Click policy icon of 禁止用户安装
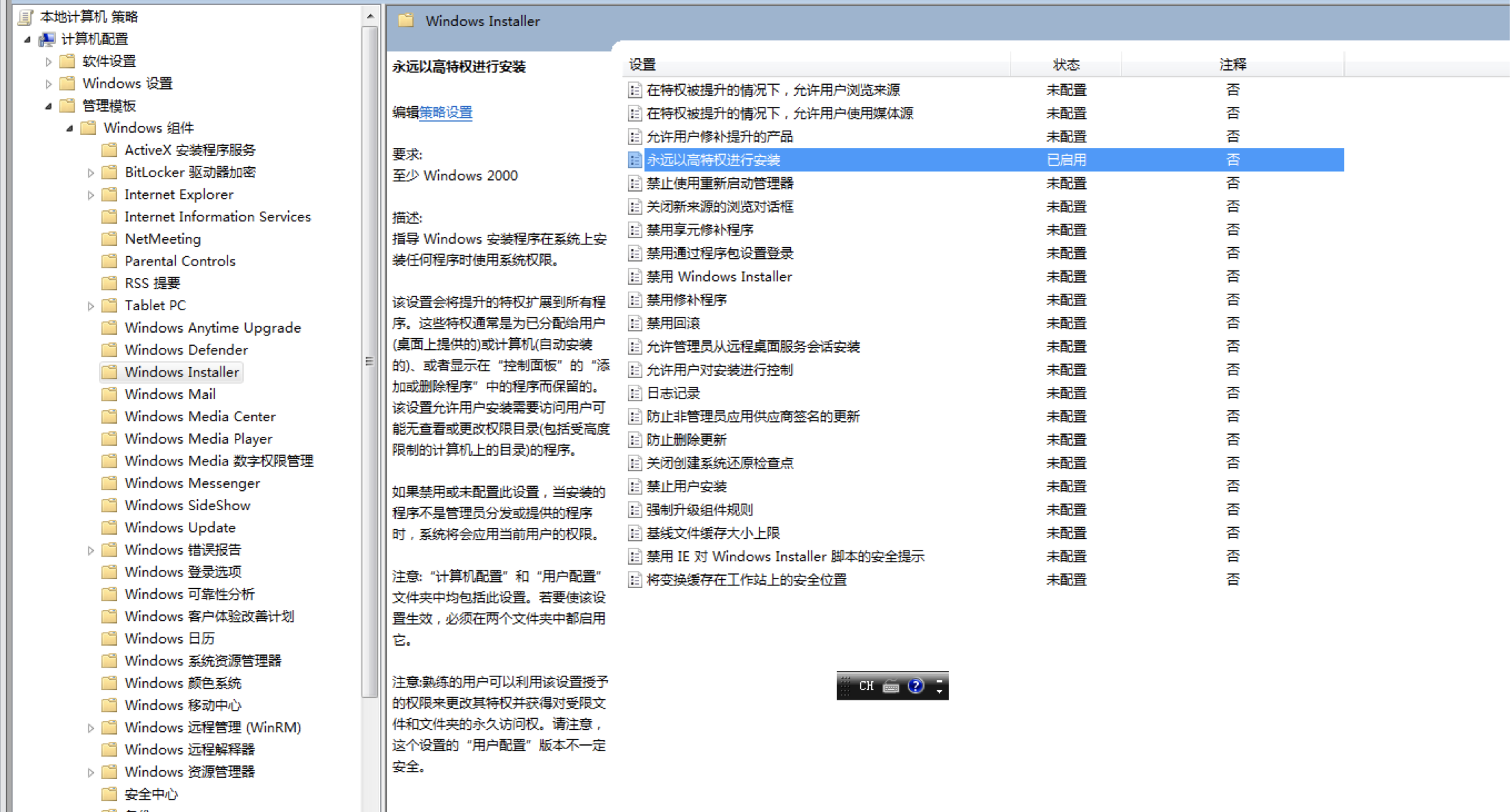1512x812 pixels. click(x=635, y=487)
